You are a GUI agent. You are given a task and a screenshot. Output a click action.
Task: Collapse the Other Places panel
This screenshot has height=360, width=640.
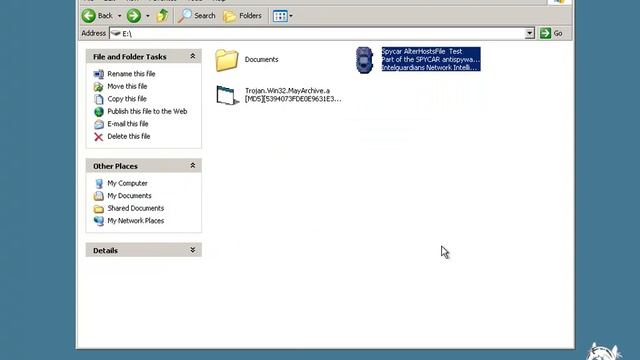tap(193, 166)
